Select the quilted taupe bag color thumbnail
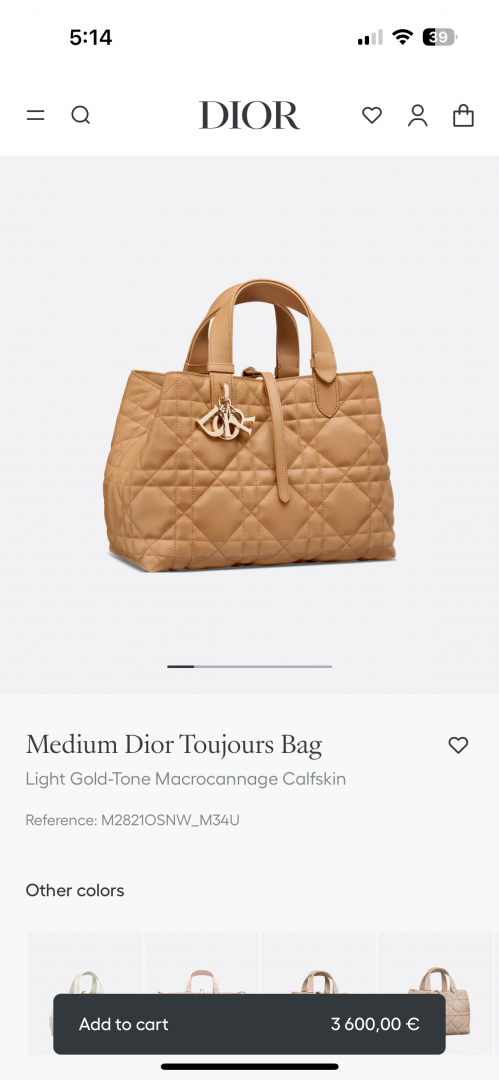The image size is (499, 1080). pos(436,993)
